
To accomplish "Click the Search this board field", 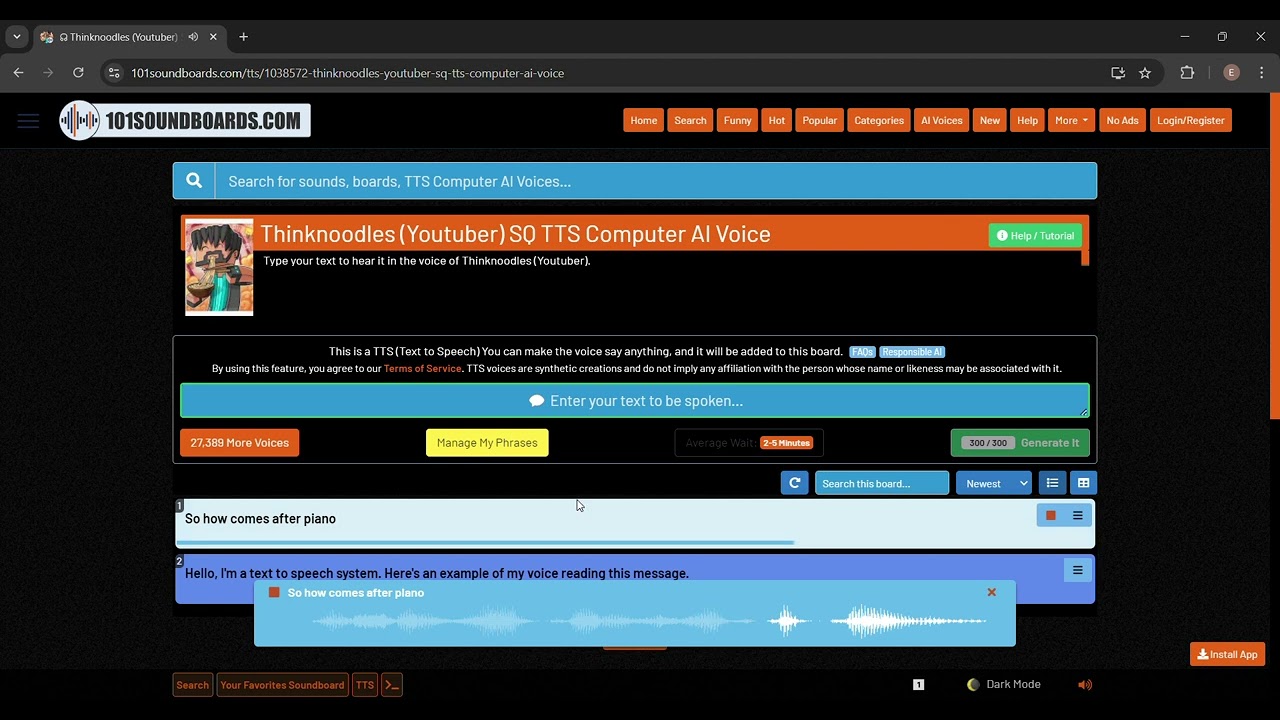I will coord(881,483).
